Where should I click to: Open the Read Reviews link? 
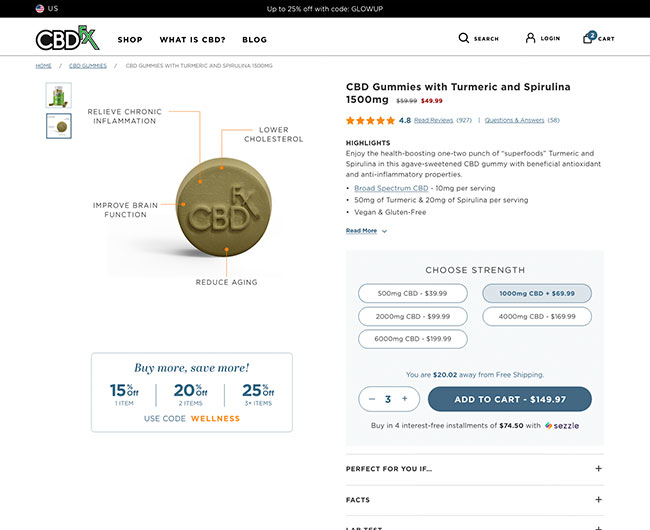[x=433, y=120]
